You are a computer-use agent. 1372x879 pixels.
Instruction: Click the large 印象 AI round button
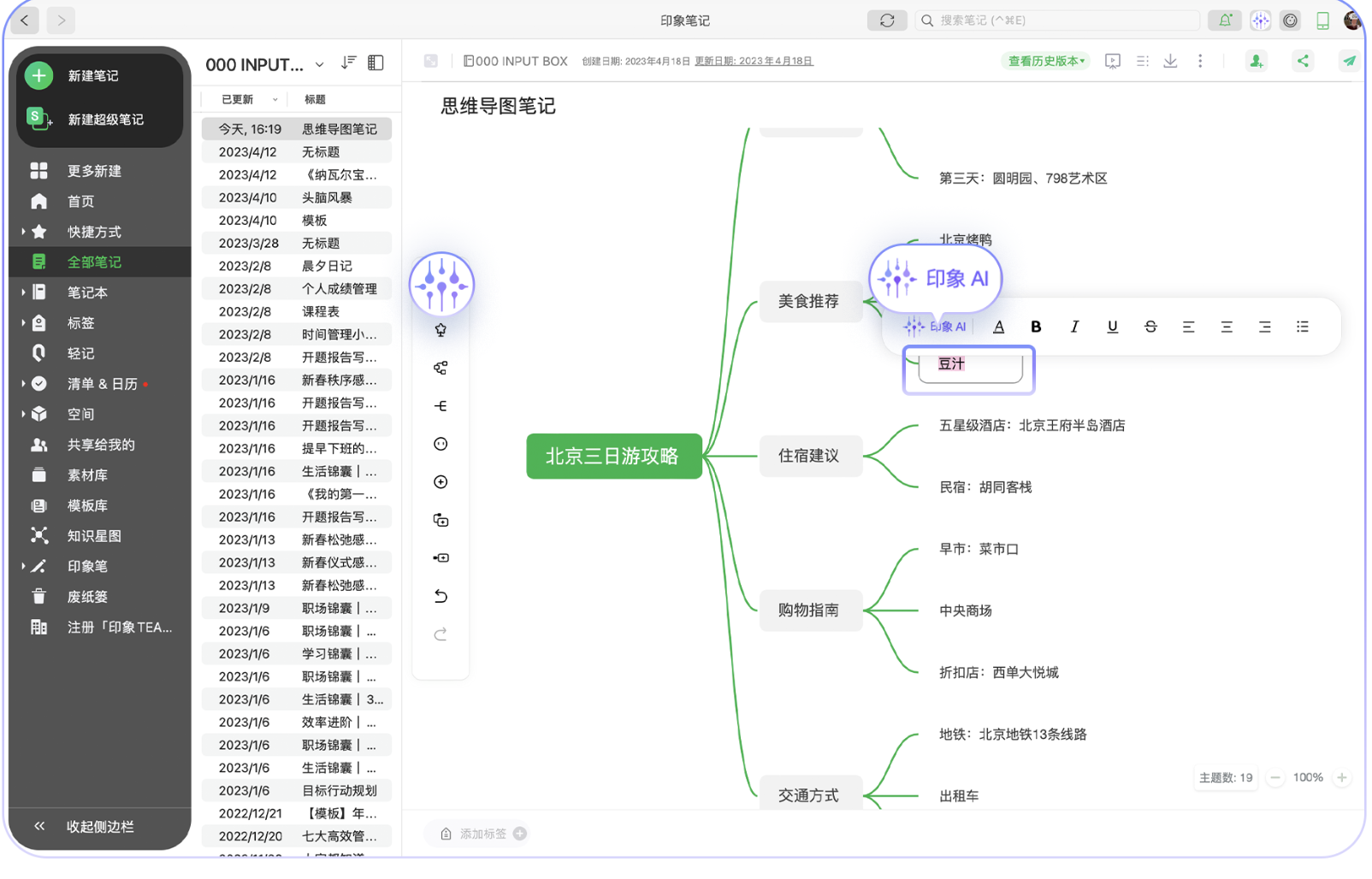coord(441,285)
